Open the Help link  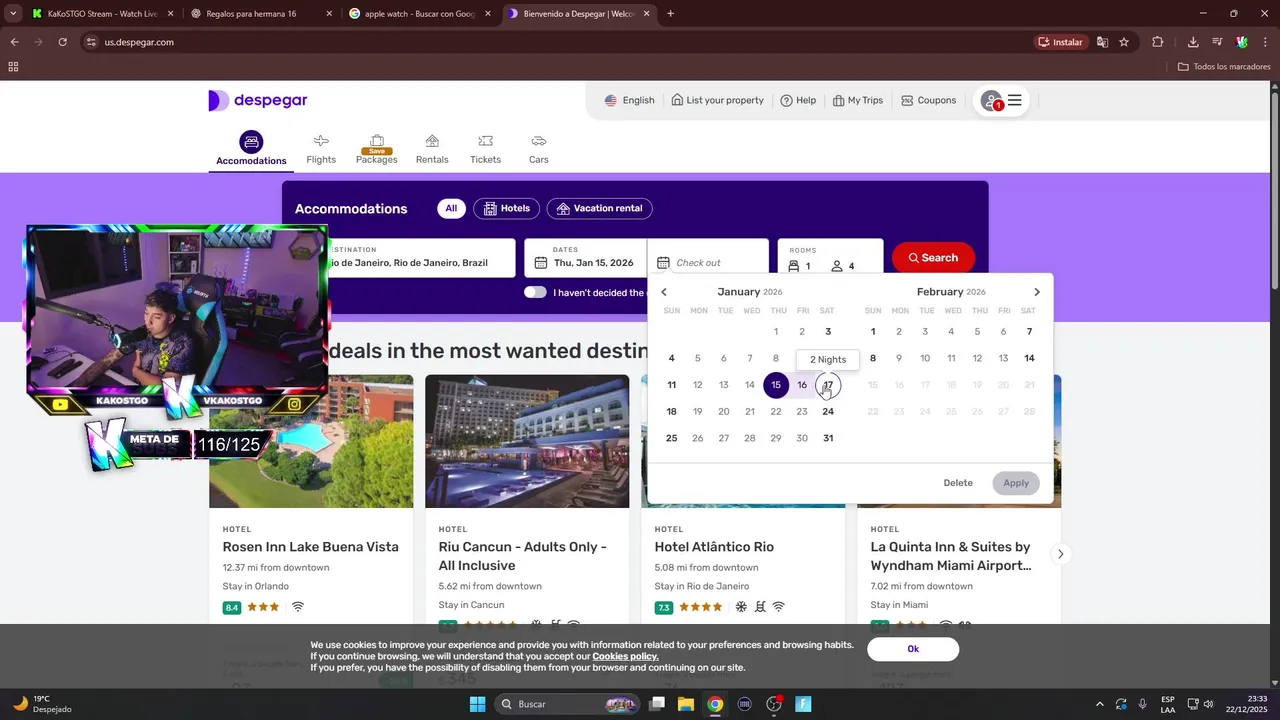(x=798, y=100)
